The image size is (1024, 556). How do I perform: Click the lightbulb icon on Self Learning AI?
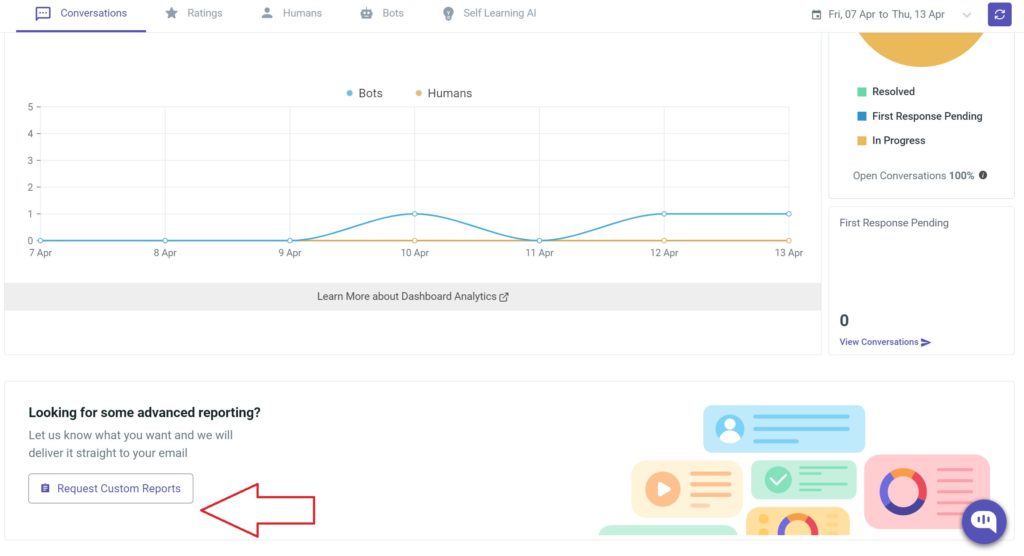pos(448,14)
